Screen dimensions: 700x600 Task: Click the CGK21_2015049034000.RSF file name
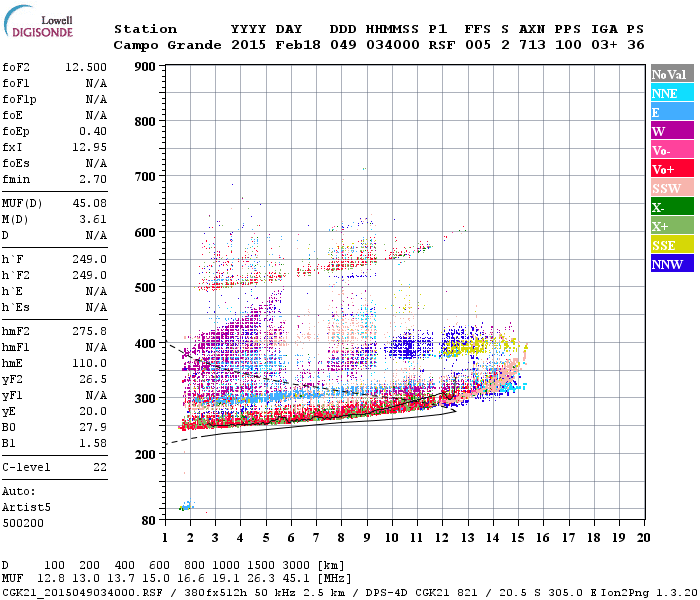pos(82,592)
